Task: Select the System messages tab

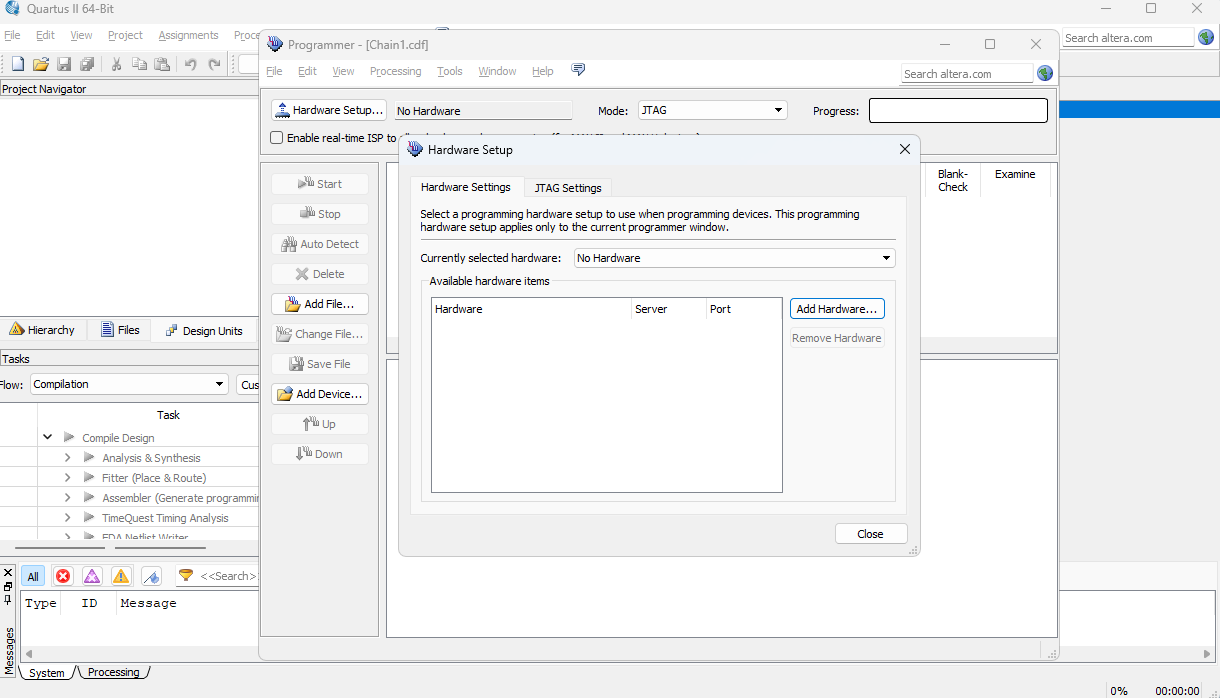Action: click(x=46, y=673)
